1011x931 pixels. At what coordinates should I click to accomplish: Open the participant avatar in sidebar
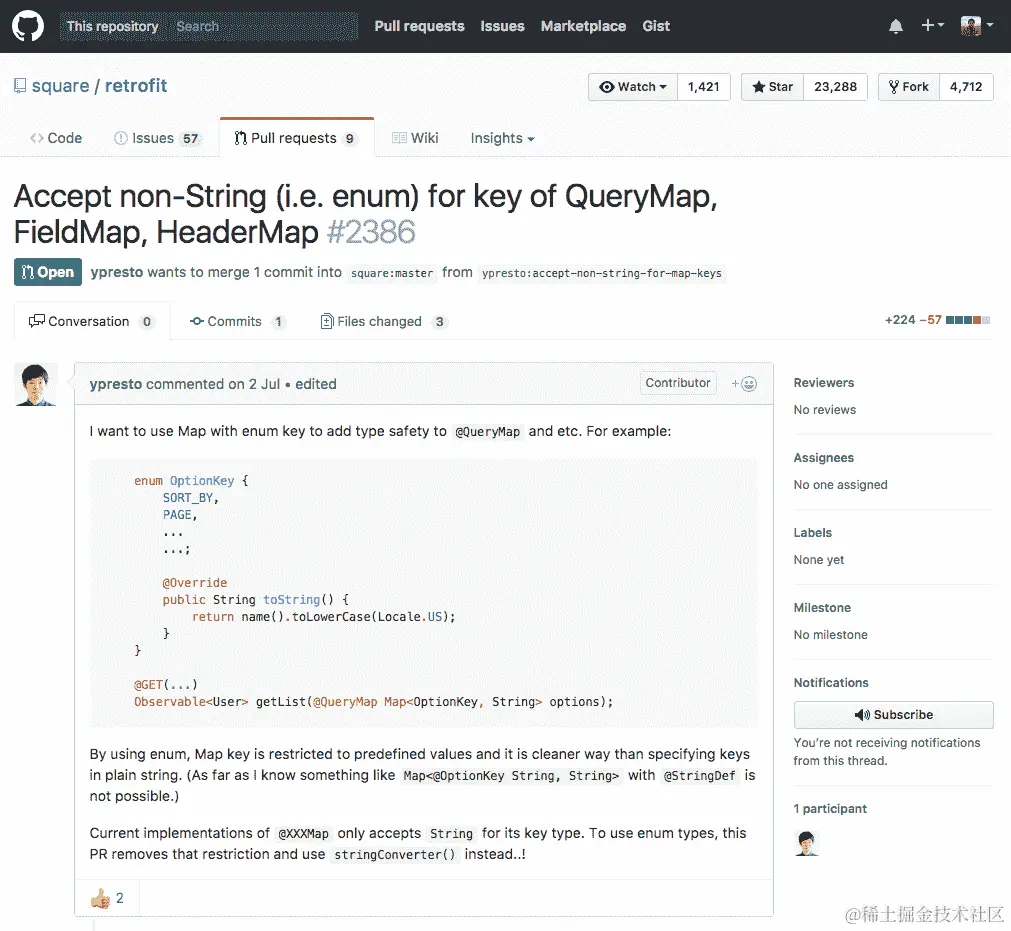pos(807,843)
